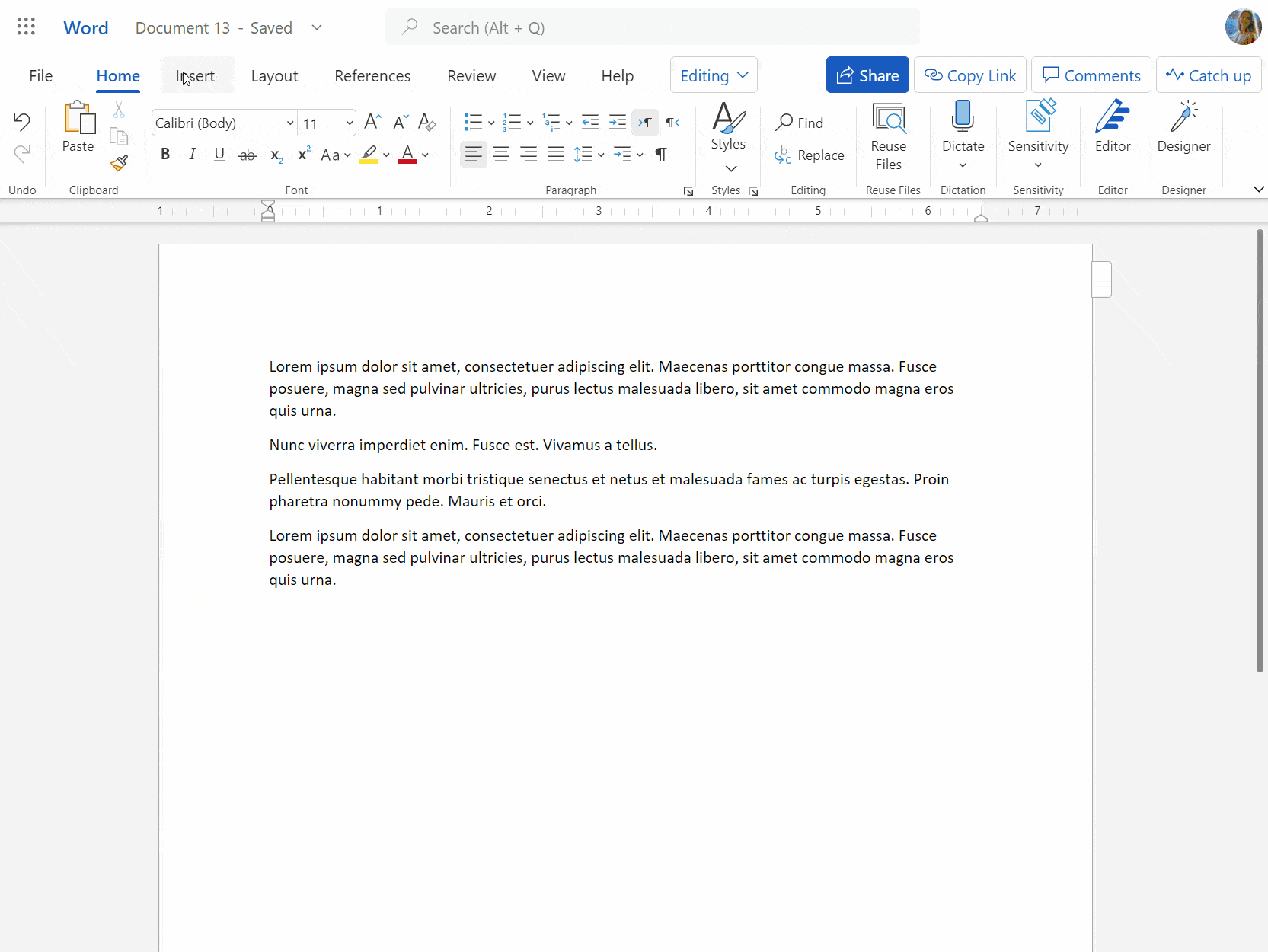Switch to the Insert tab
1268x952 pixels.
(x=196, y=75)
